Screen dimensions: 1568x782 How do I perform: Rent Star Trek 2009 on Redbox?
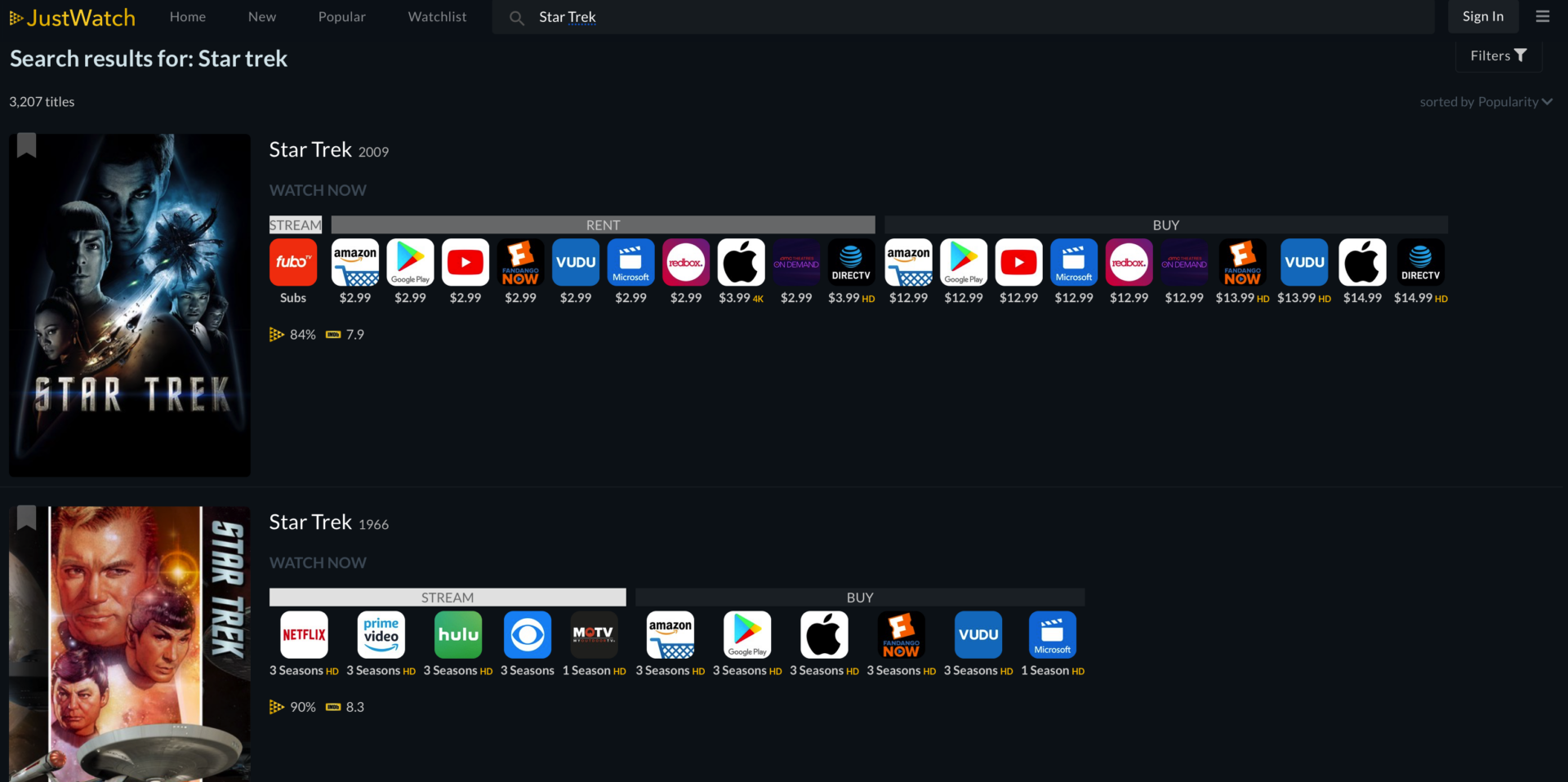[686, 262]
